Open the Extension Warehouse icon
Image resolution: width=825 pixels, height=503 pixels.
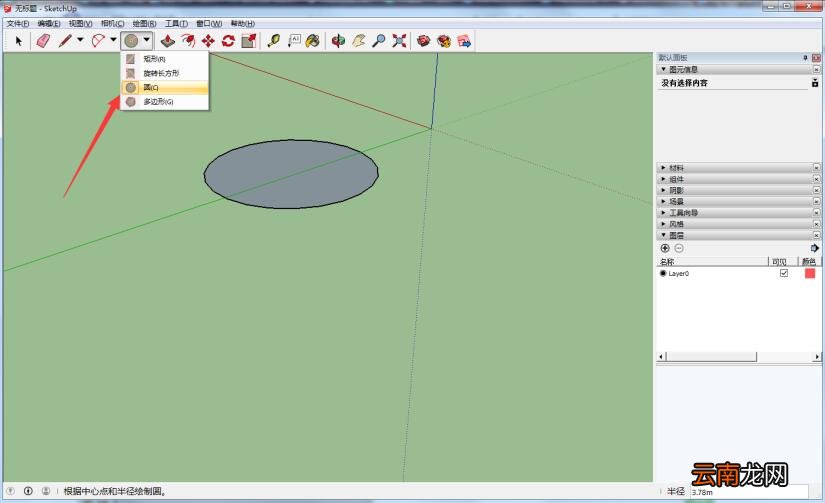pos(444,41)
